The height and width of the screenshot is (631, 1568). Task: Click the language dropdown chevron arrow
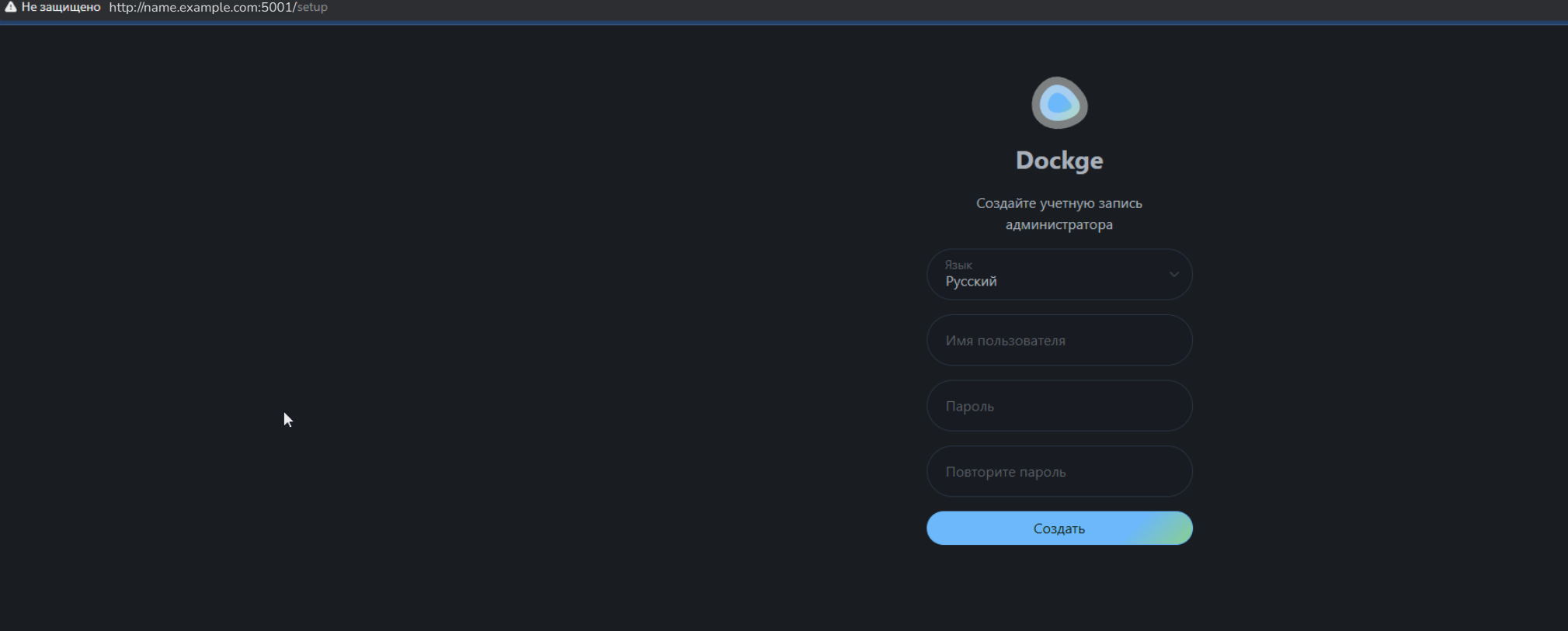point(1174,274)
